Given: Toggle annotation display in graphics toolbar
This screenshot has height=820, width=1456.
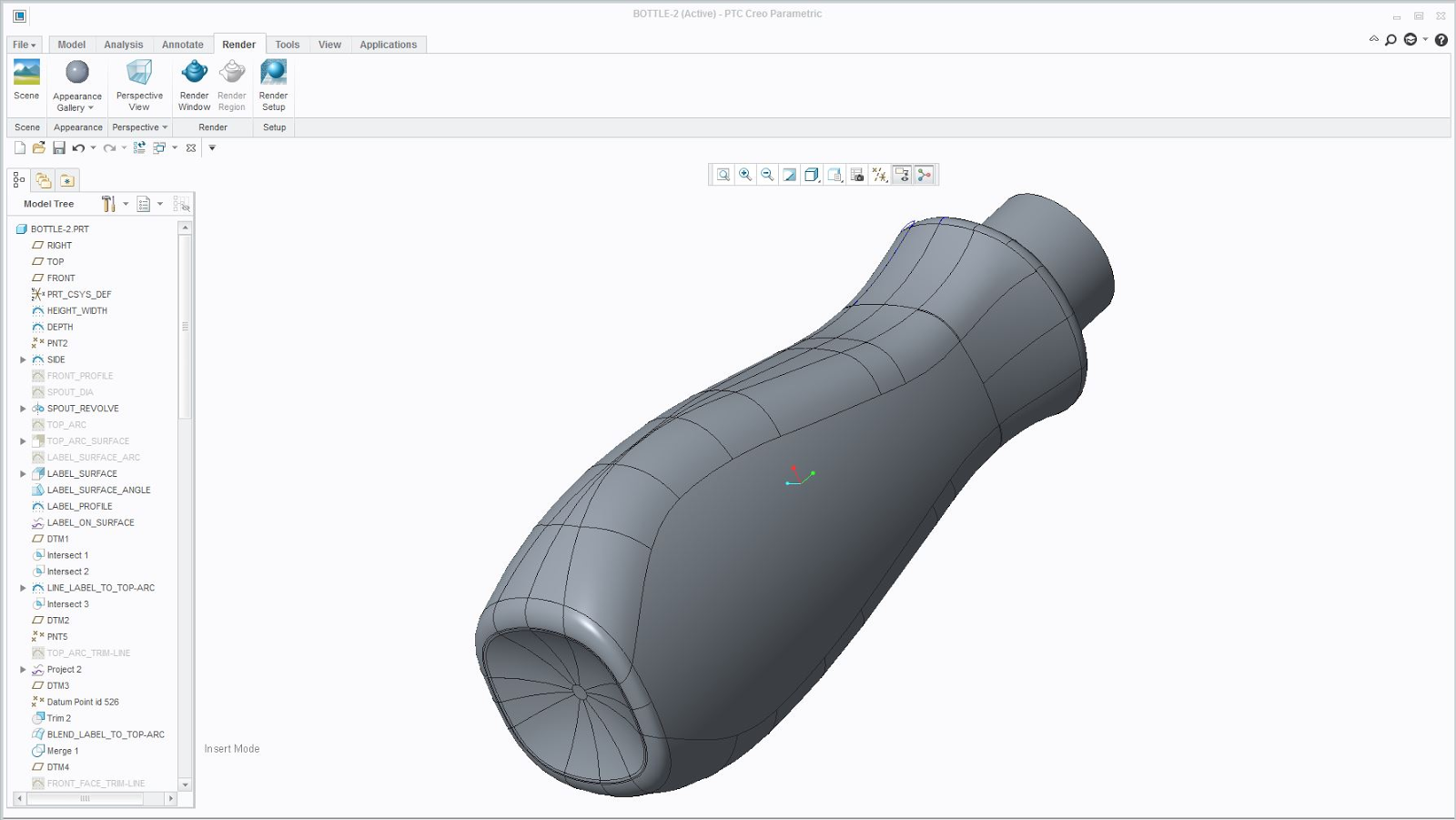Looking at the screenshot, I should click(x=902, y=175).
